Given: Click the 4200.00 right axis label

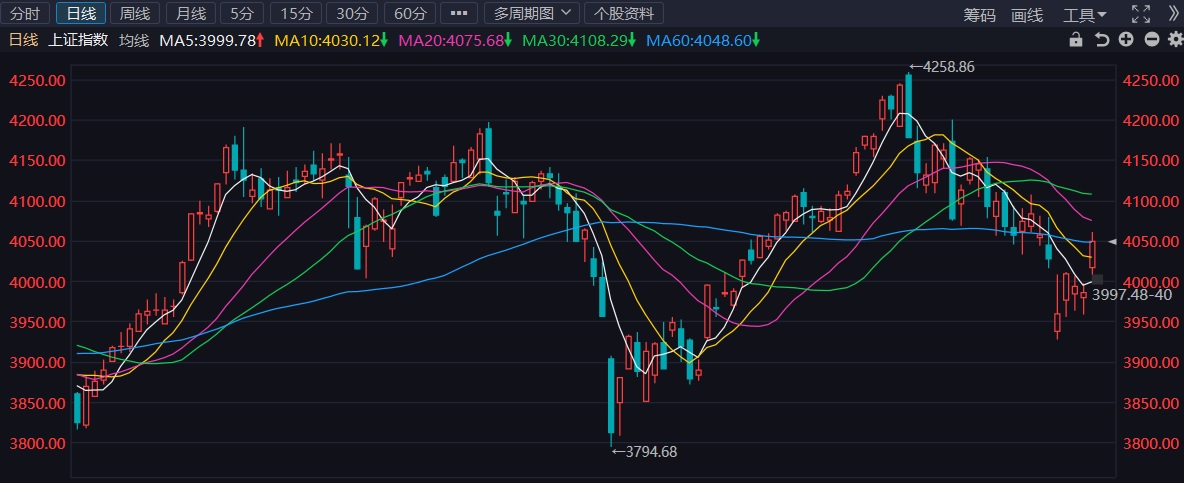Looking at the screenshot, I should pos(1151,121).
